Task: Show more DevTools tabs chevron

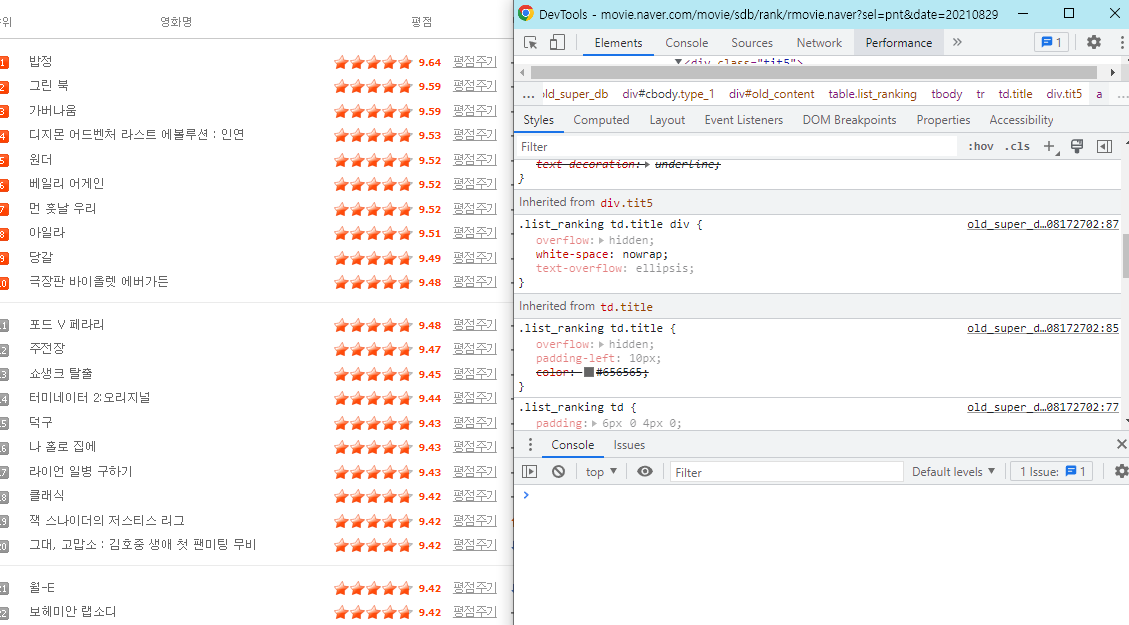Action: click(957, 42)
